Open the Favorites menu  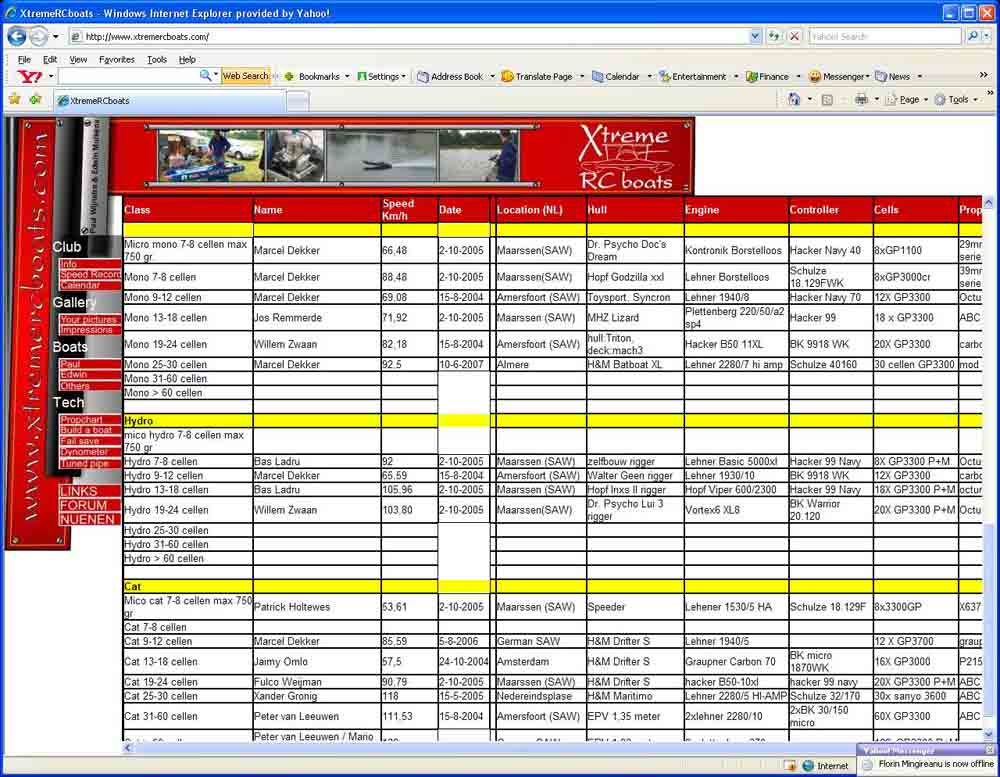pos(117,59)
